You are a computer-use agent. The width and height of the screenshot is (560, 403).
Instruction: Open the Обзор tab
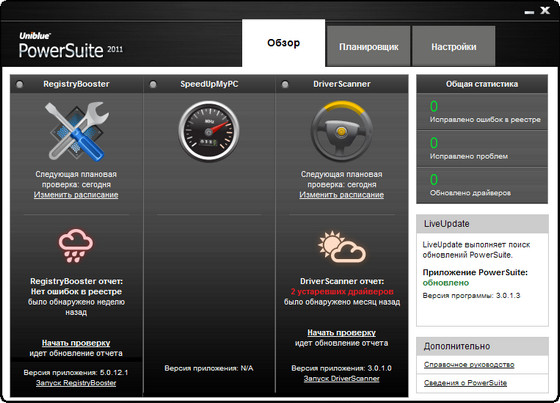pyautogui.click(x=284, y=43)
